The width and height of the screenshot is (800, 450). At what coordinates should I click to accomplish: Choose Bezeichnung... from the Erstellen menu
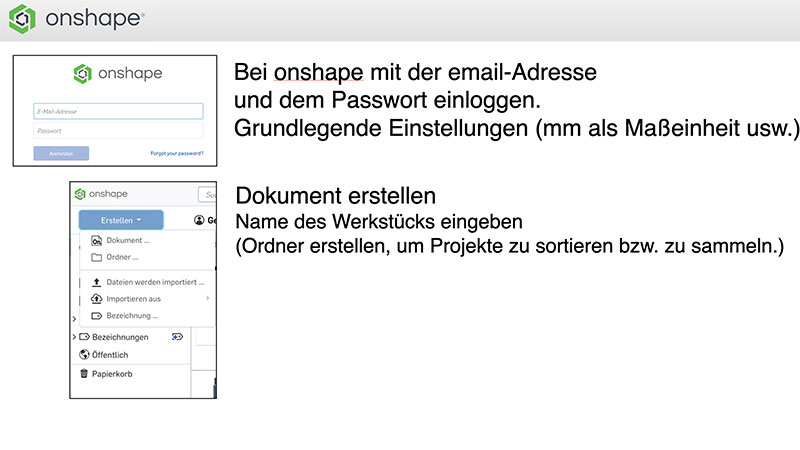coord(132,315)
